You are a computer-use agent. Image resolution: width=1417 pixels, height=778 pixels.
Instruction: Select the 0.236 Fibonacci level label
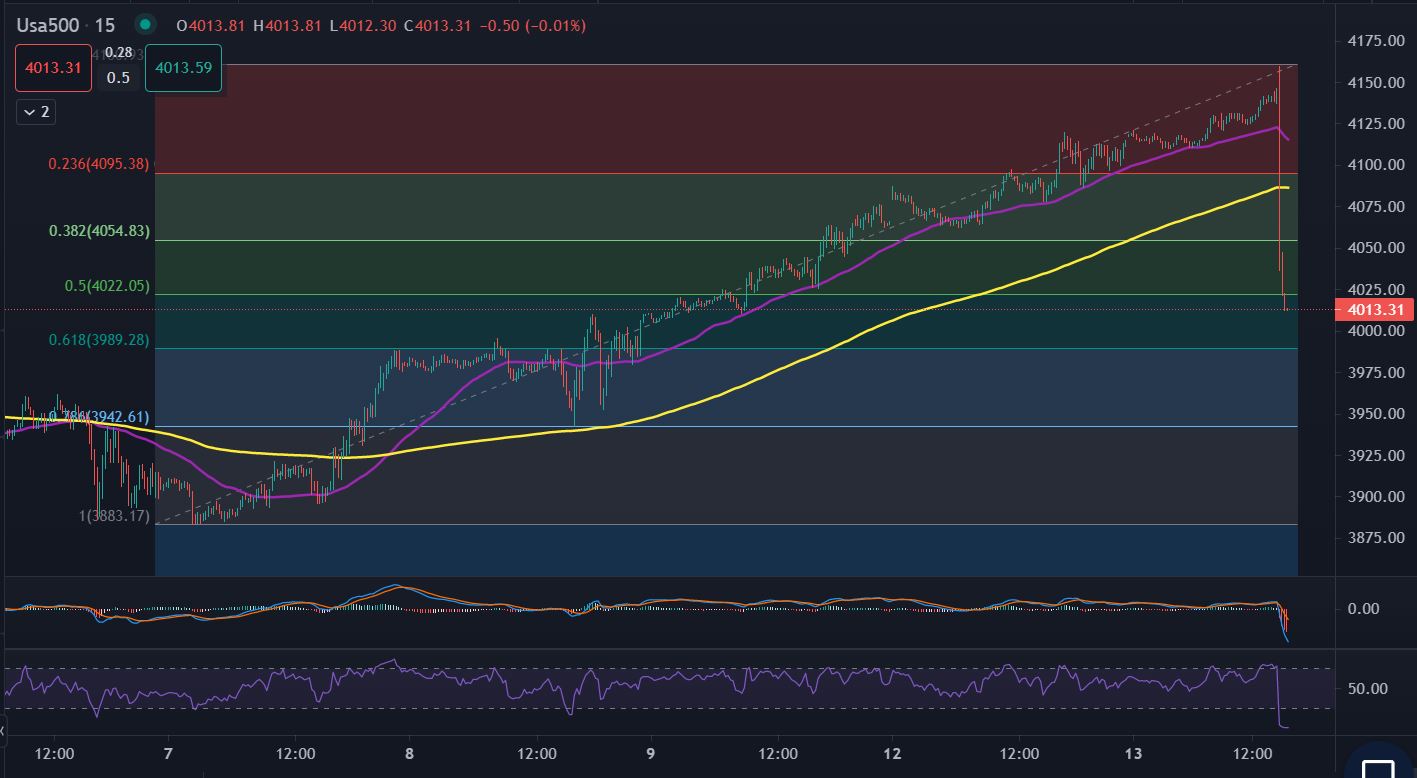point(99,164)
